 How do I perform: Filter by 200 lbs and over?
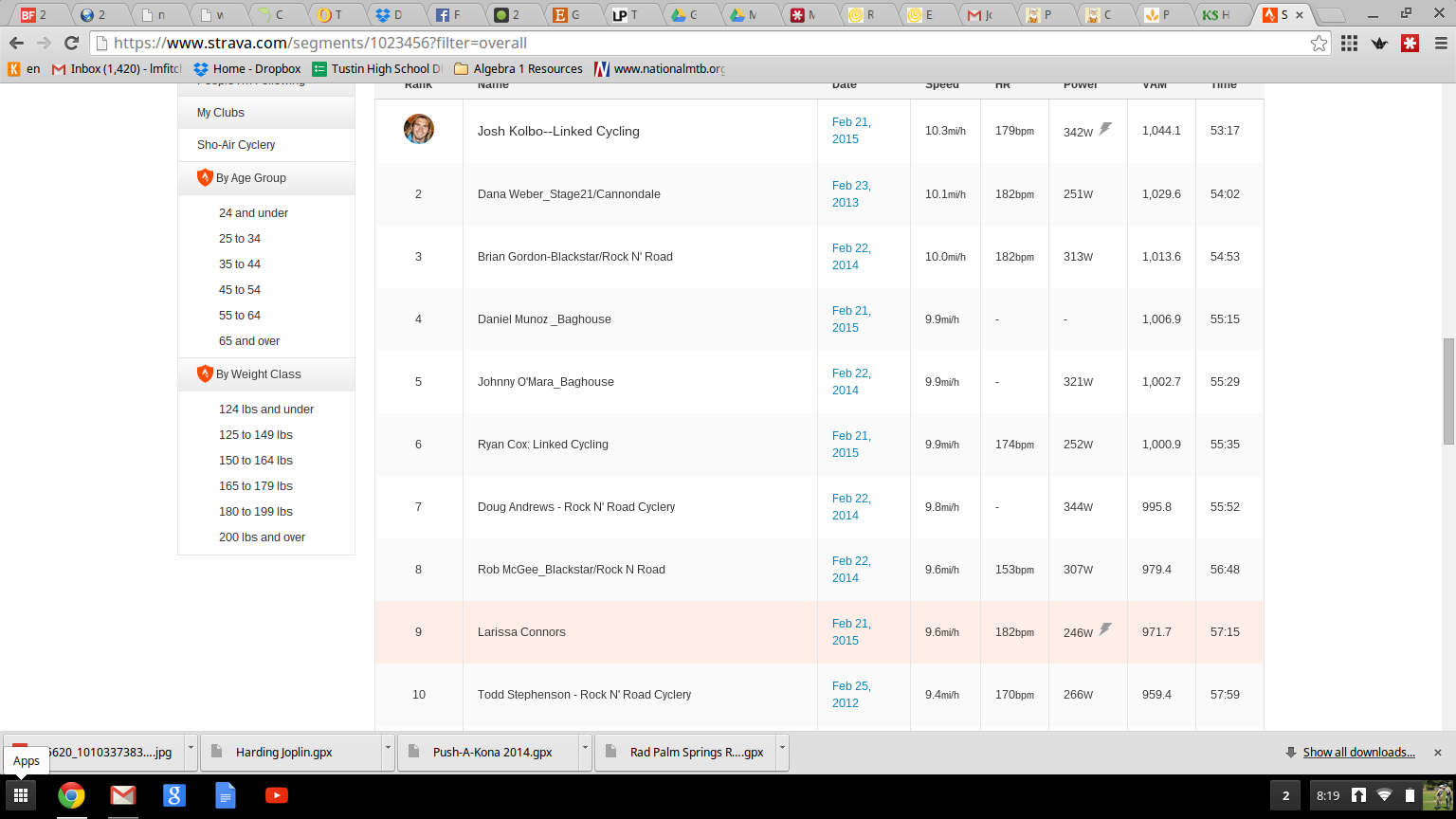262,537
